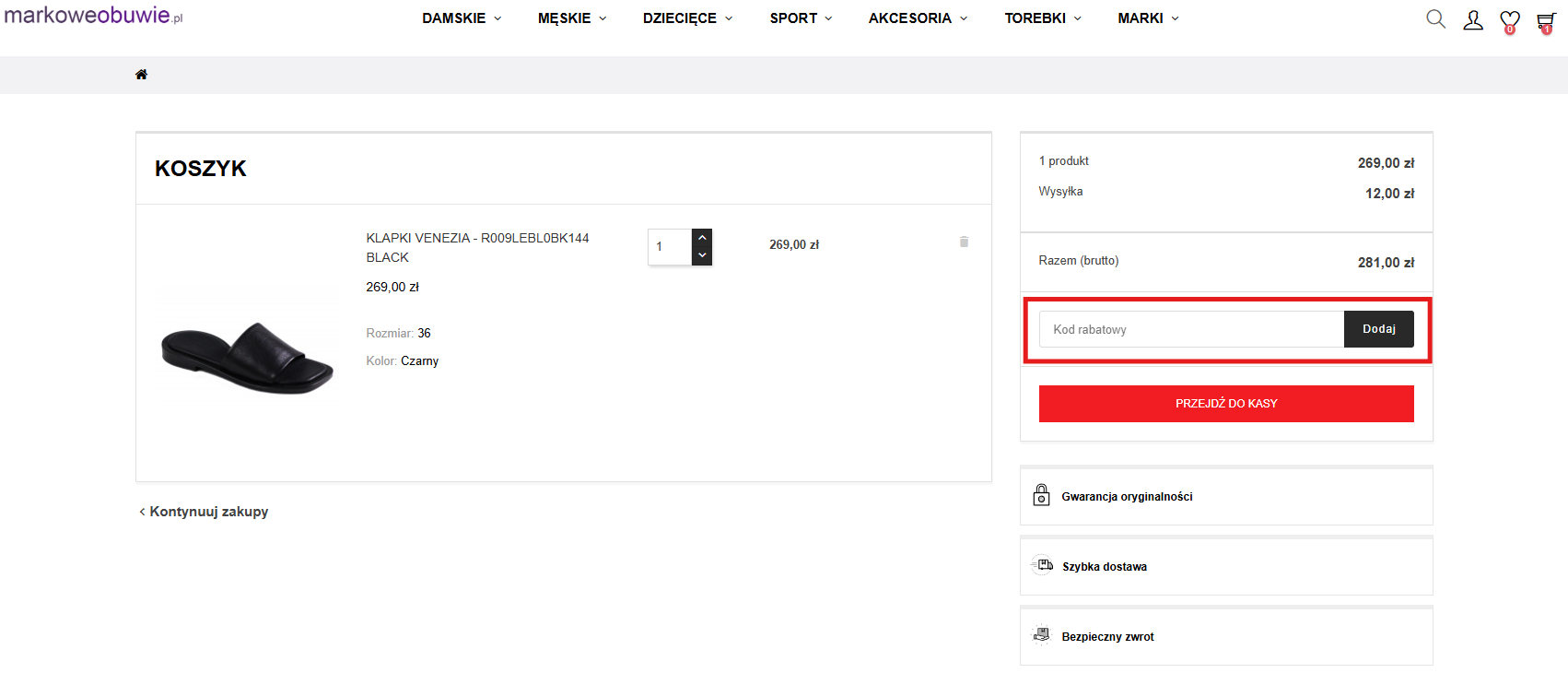Viewport: 1568px width, 673px height.
Task: Go to the home breadcrumb icon
Action: [141, 75]
